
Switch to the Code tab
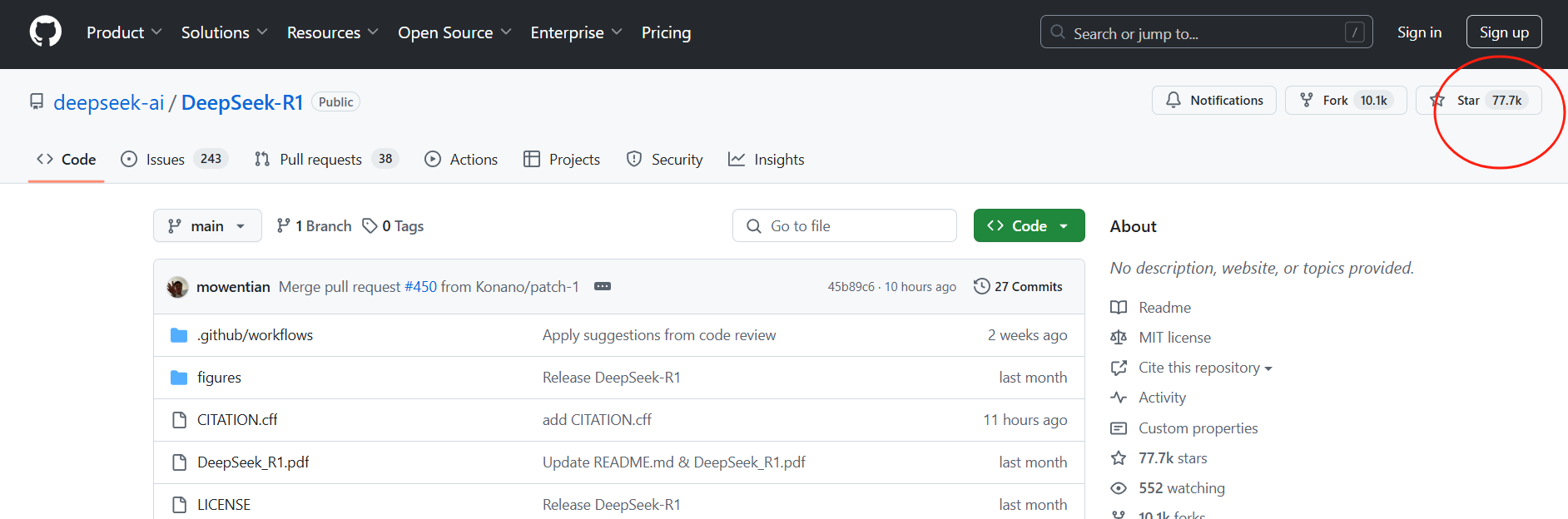coord(67,159)
